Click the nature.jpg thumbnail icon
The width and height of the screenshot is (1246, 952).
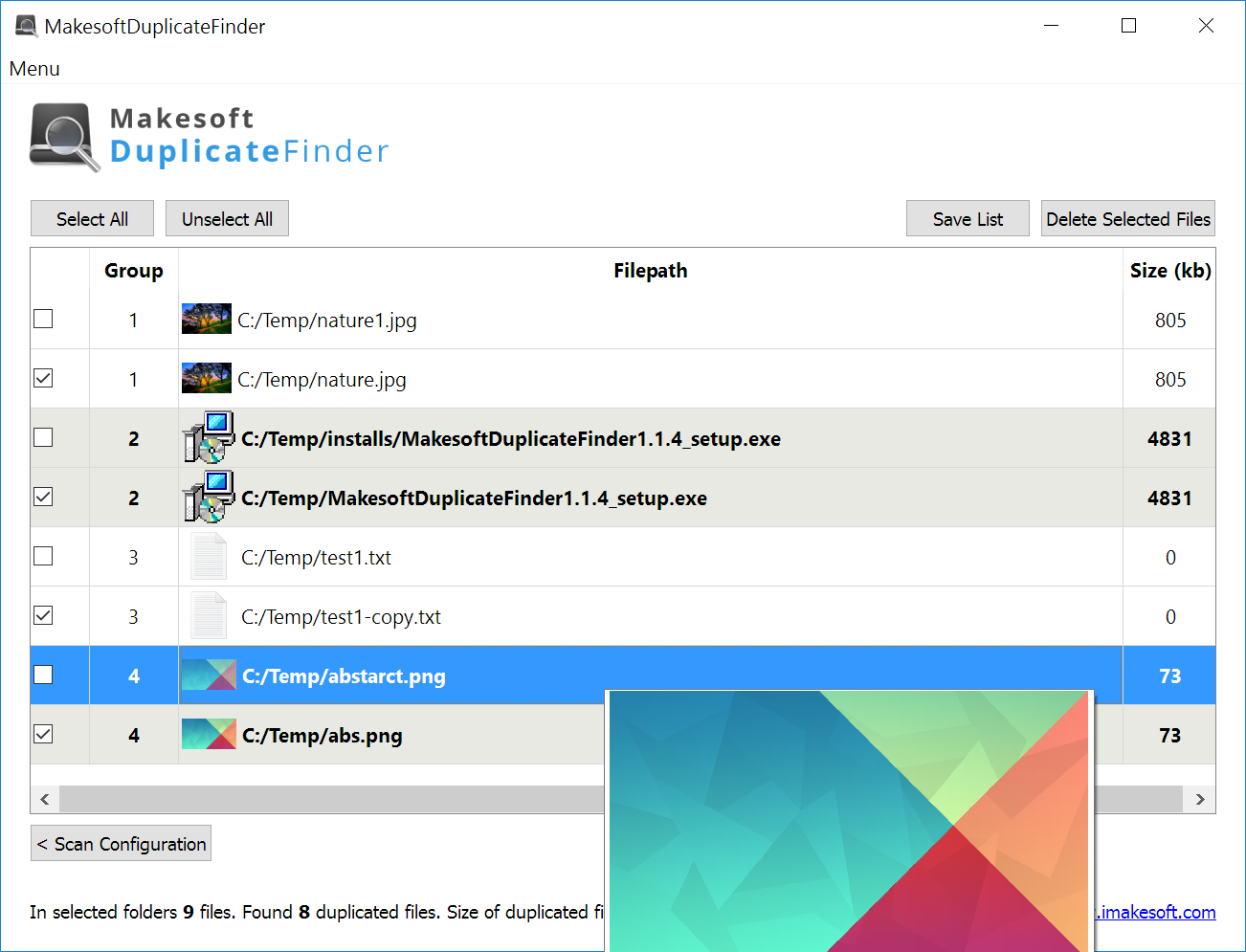[207, 378]
